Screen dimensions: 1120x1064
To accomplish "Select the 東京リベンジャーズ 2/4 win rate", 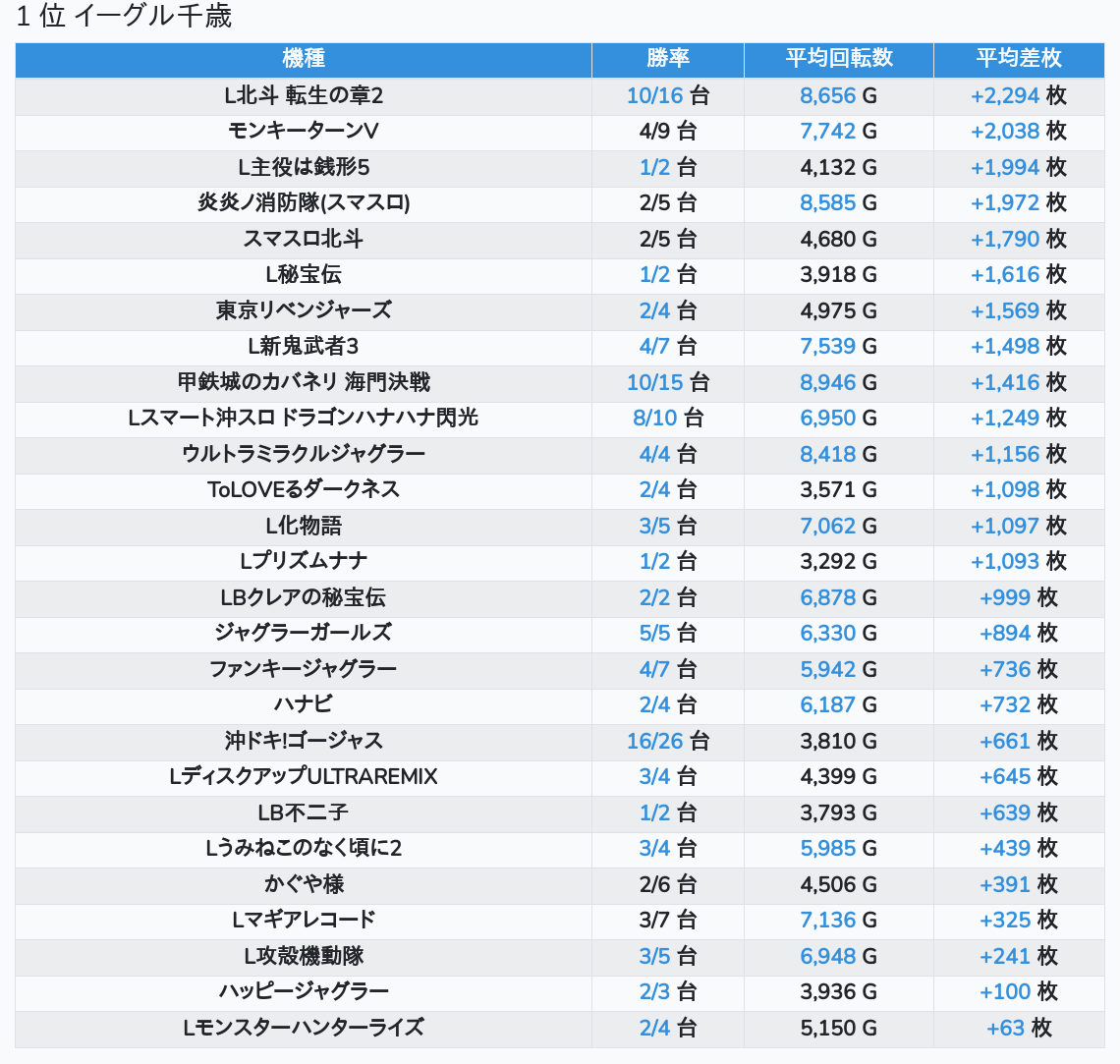I will click(x=654, y=310).
